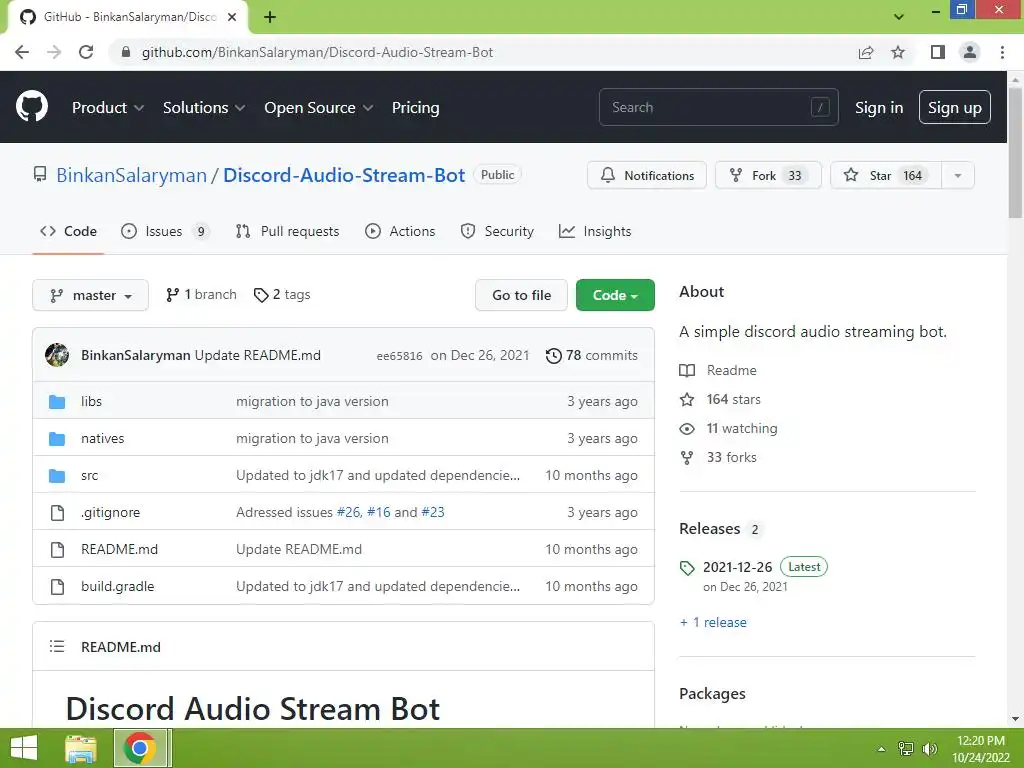1024x768 pixels.
Task: Expand the Product menu
Action: 108,108
